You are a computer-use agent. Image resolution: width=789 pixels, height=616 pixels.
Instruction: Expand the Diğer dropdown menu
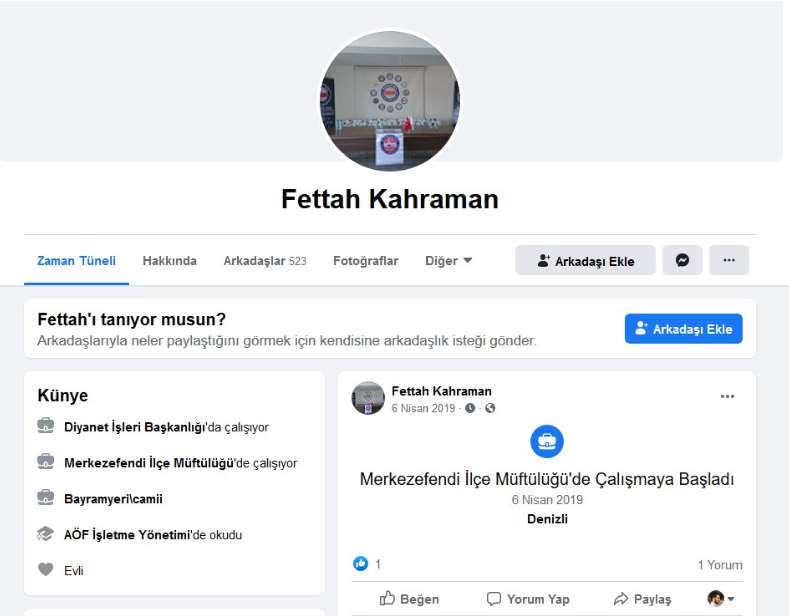448,261
